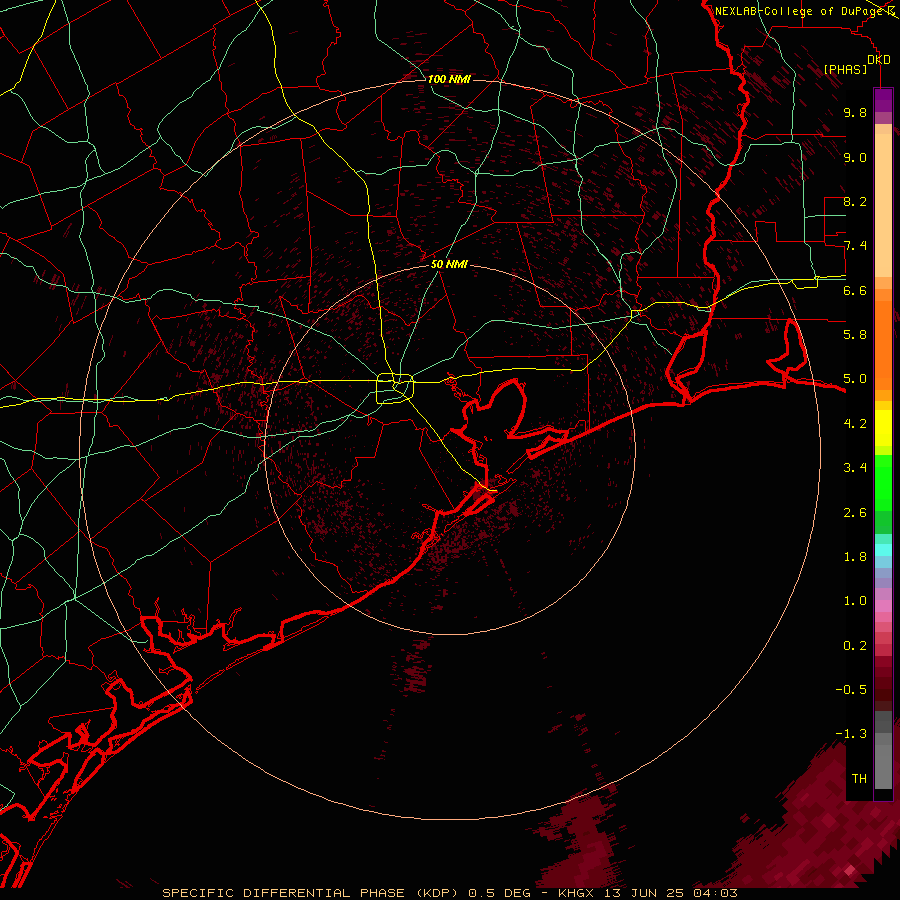Screen dimensions: 900x900
Task: Pick the pink segment of the color scale
Action: click(883, 606)
